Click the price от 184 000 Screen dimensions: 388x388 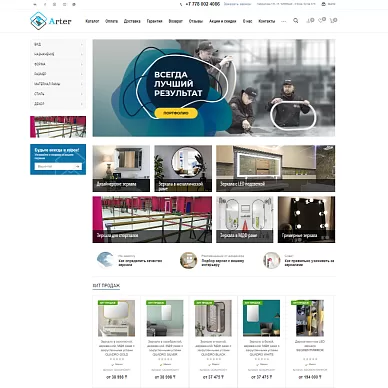pyautogui.click(x=310, y=377)
